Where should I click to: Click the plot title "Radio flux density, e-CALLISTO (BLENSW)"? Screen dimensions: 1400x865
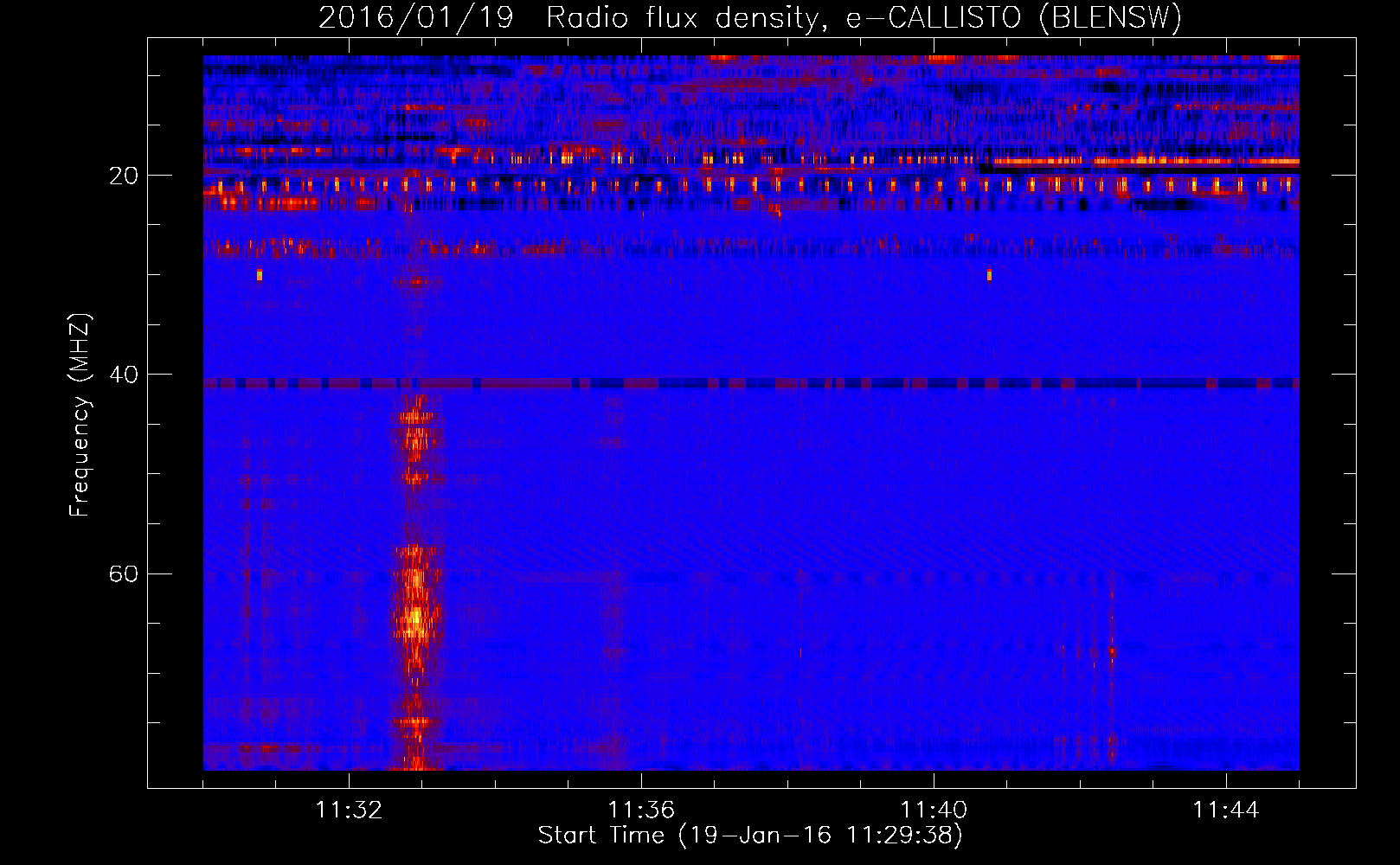point(864,18)
